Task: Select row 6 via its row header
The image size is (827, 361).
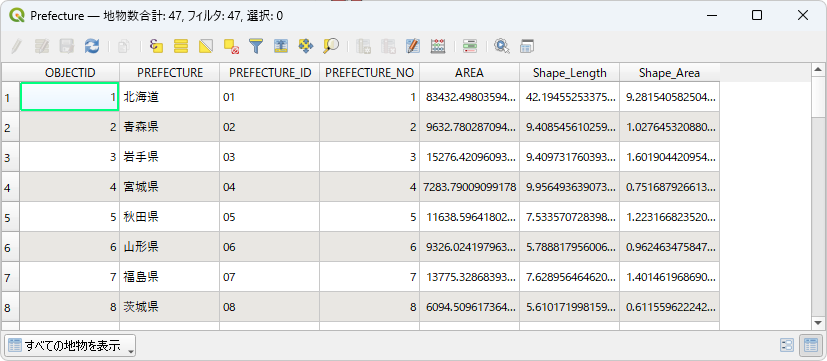Action: 11,247
